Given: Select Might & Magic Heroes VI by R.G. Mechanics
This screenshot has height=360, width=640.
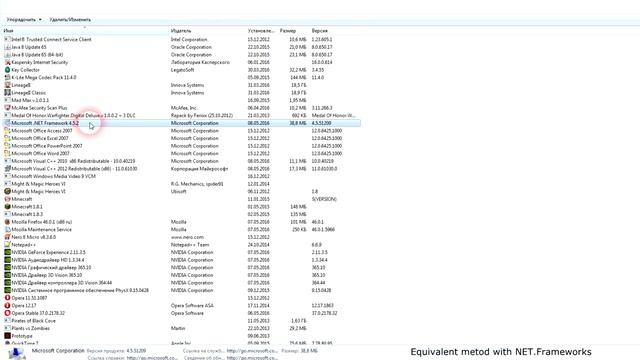Looking at the screenshot, I should click(181, 184).
